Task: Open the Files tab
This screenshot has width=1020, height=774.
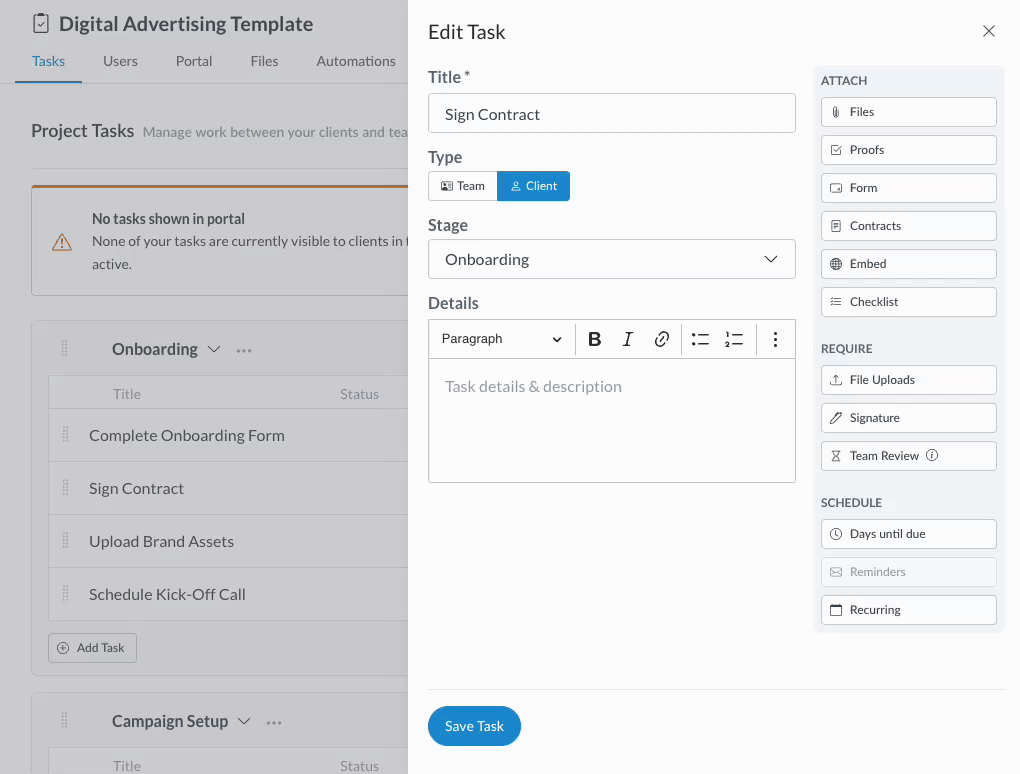Action: click(x=264, y=61)
